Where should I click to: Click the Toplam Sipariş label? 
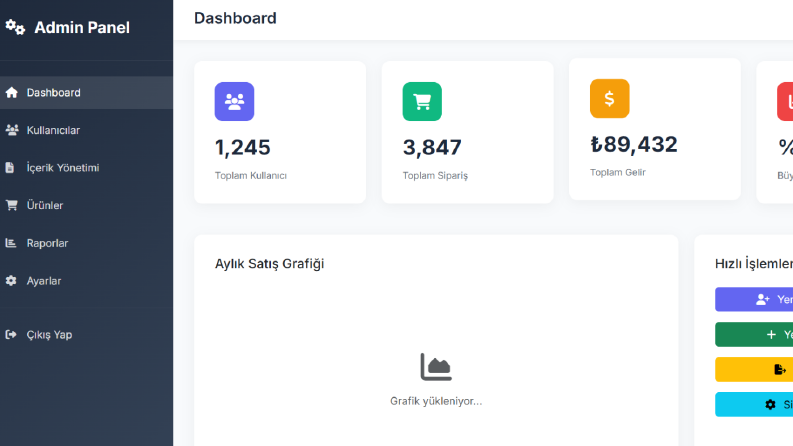(x=435, y=175)
